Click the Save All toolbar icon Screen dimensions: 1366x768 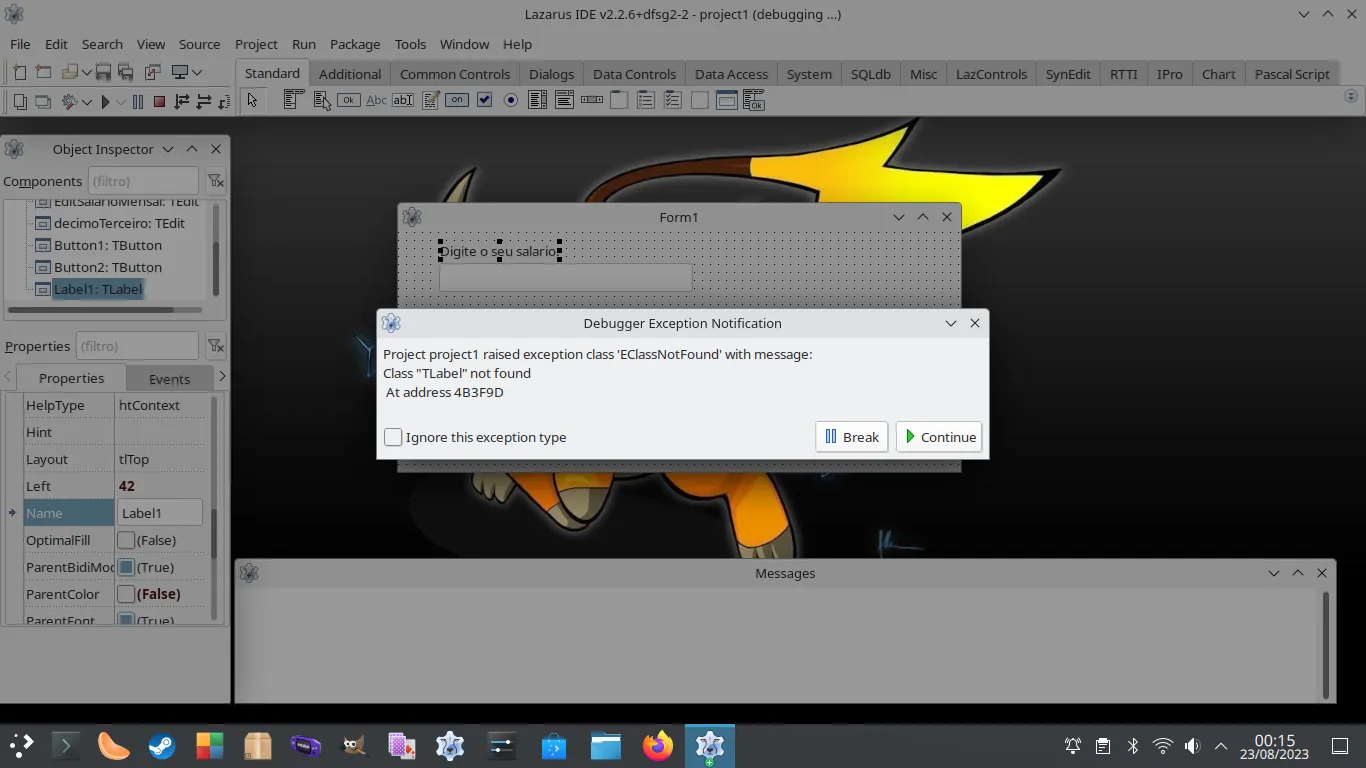pyautogui.click(x=126, y=72)
